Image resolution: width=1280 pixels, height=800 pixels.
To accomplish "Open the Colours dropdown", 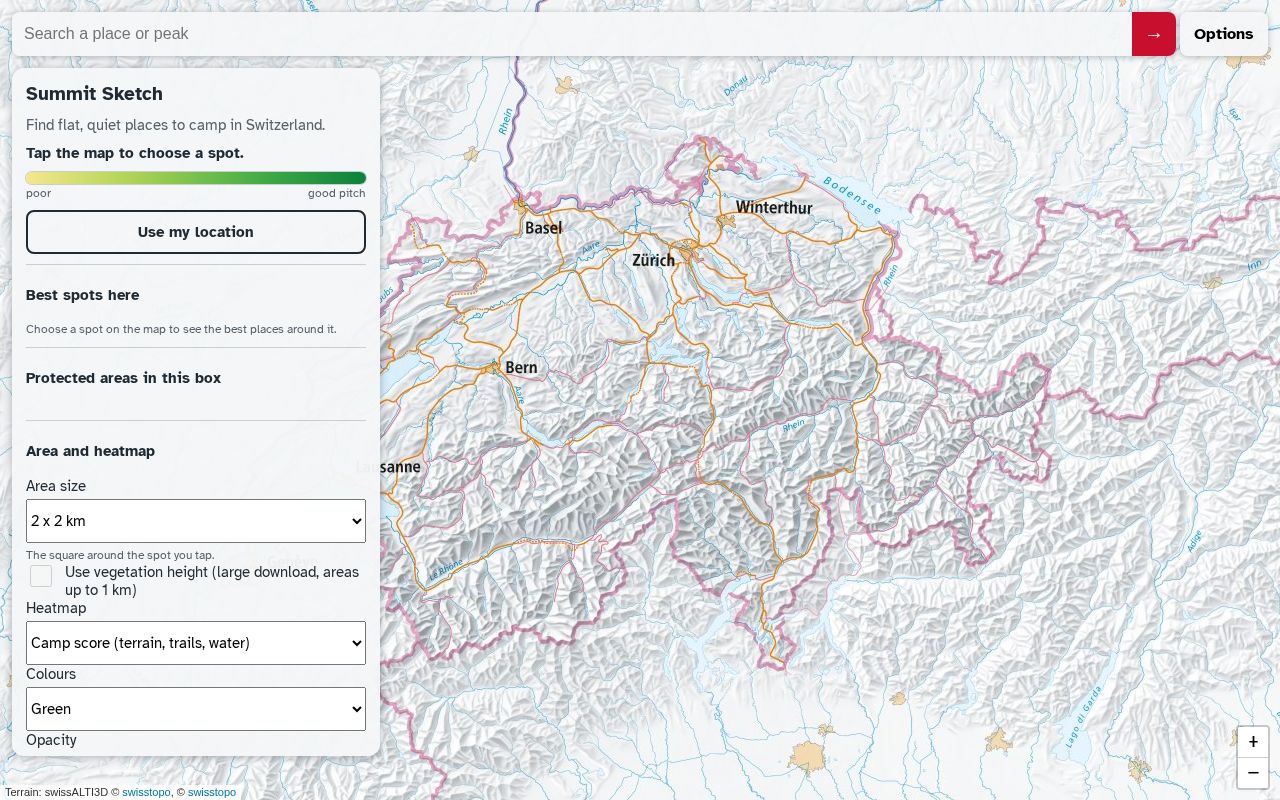I will pos(196,709).
